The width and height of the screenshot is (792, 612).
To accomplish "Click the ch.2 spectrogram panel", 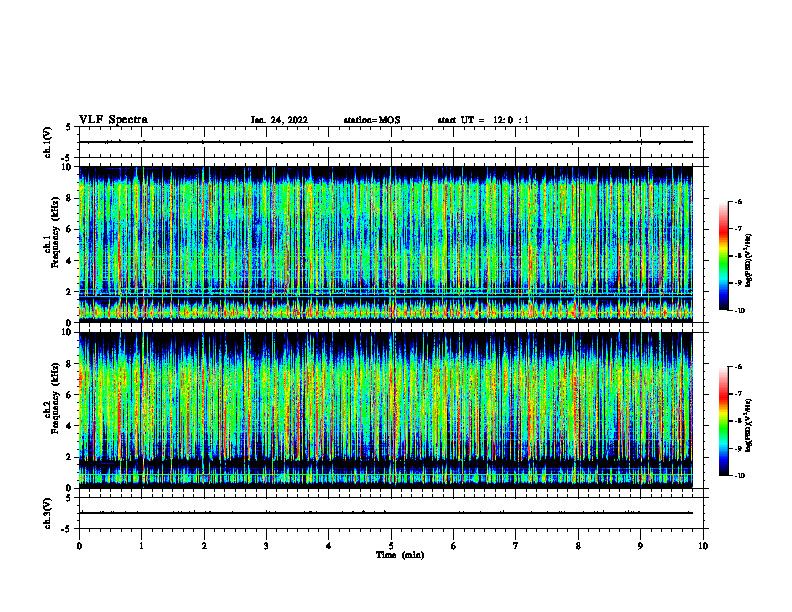I will pos(386,410).
